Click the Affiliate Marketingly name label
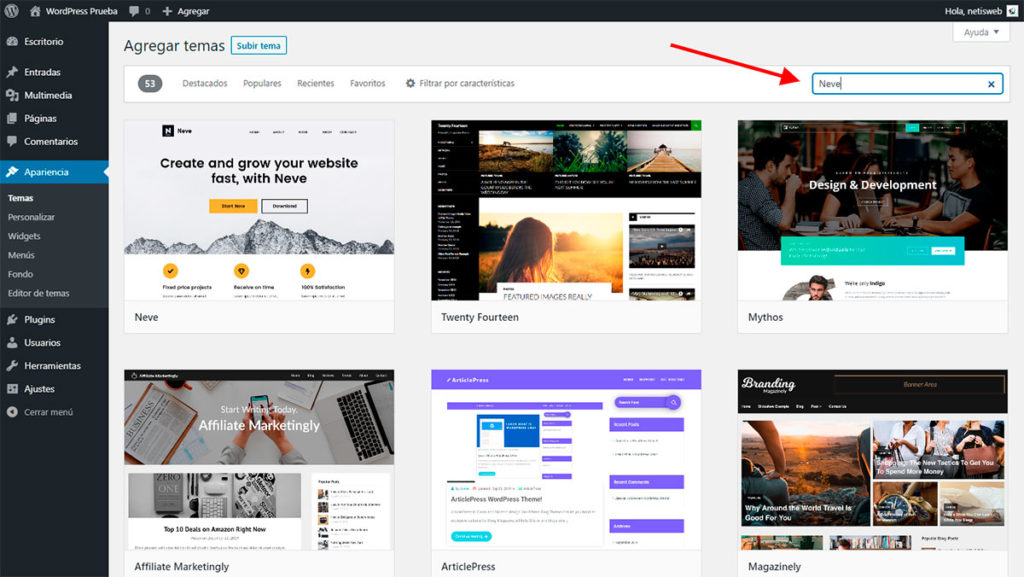The image size is (1024, 577). click(x=182, y=567)
